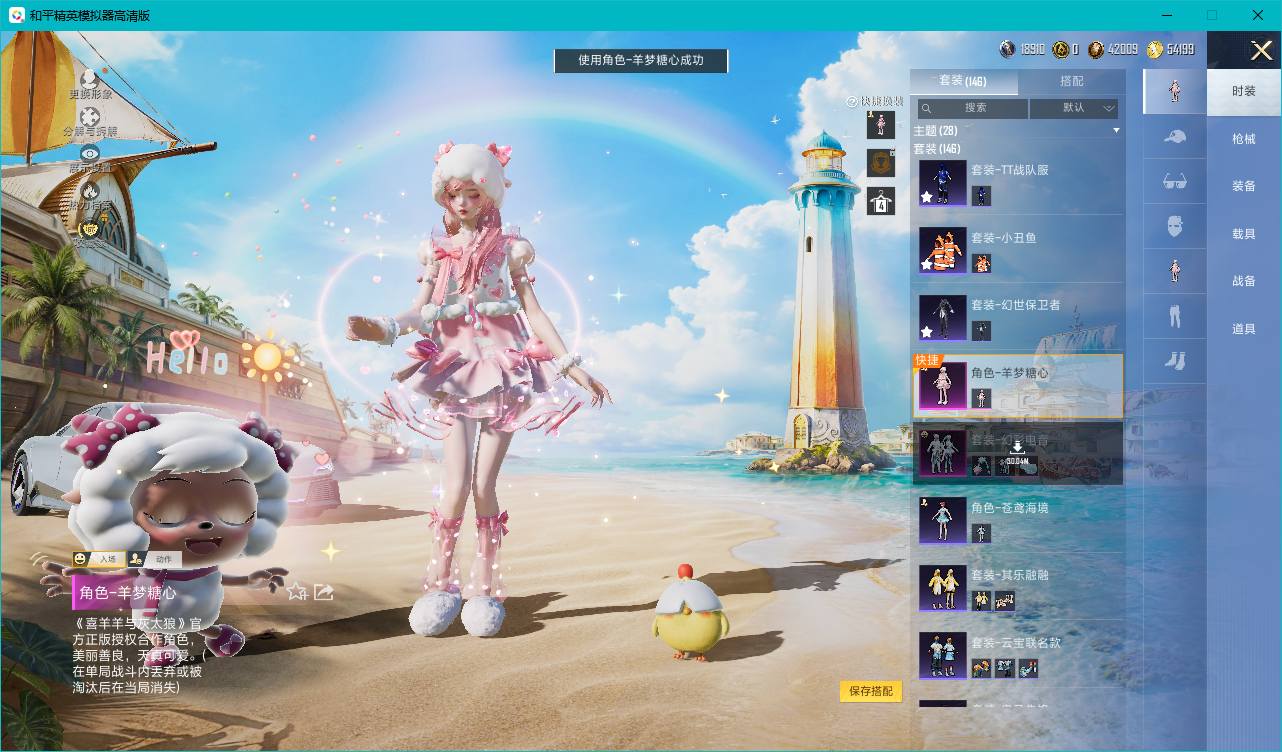Select the 套装-TT战队服 outfit thumbnail
This screenshot has height=752, width=1282.
click(943, 183)
